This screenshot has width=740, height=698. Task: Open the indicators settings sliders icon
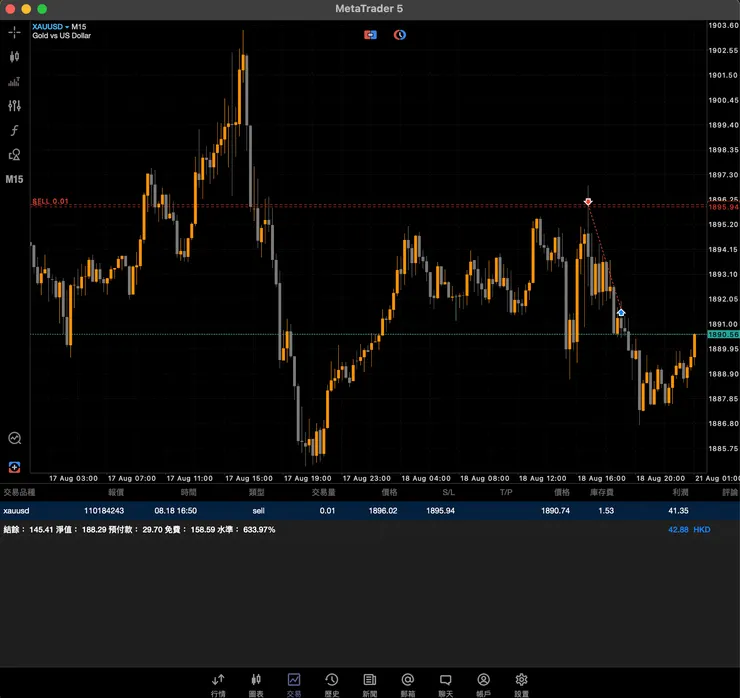pos(14,105)
